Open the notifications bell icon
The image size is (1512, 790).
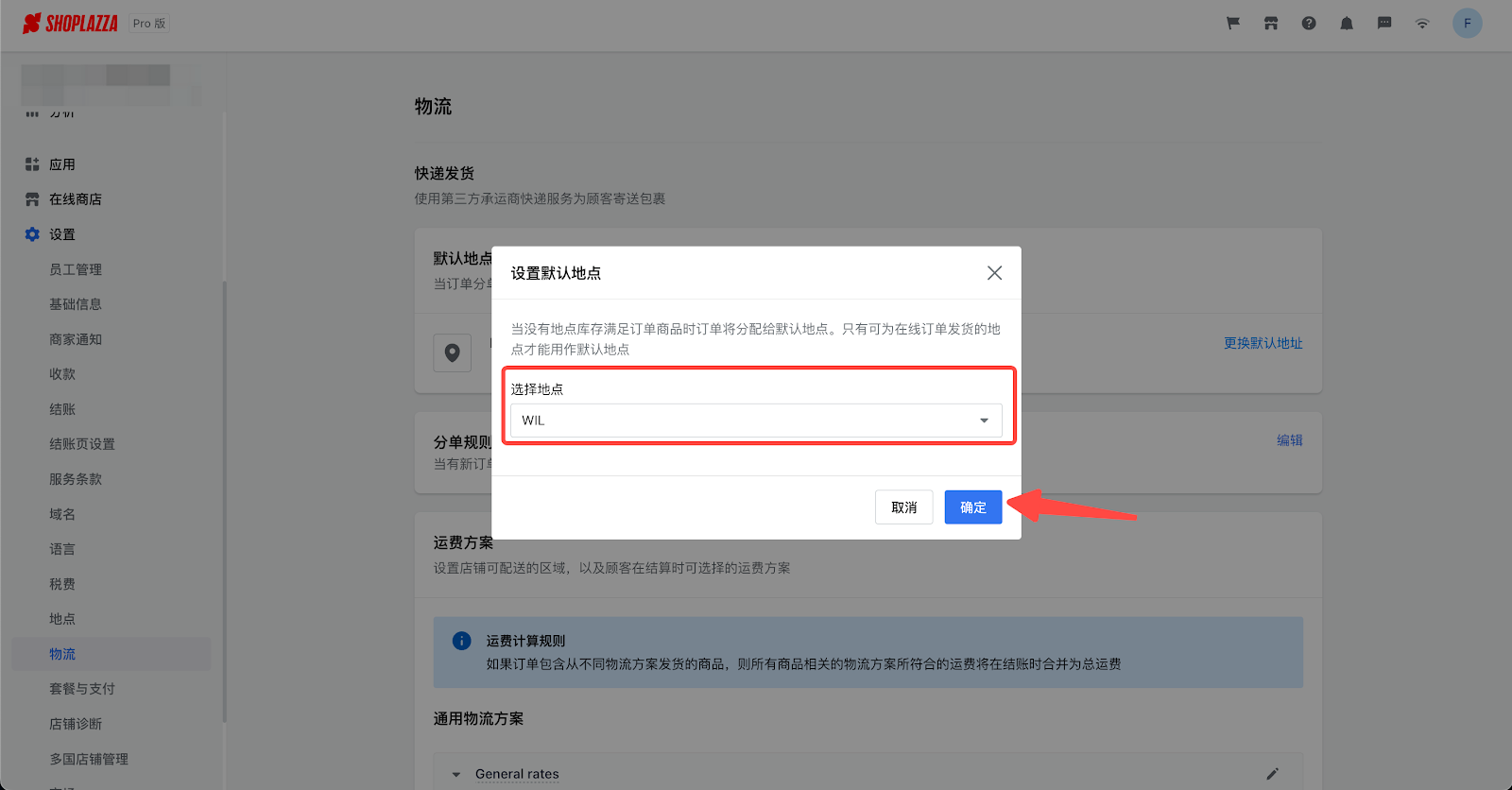pos(1347,24)
